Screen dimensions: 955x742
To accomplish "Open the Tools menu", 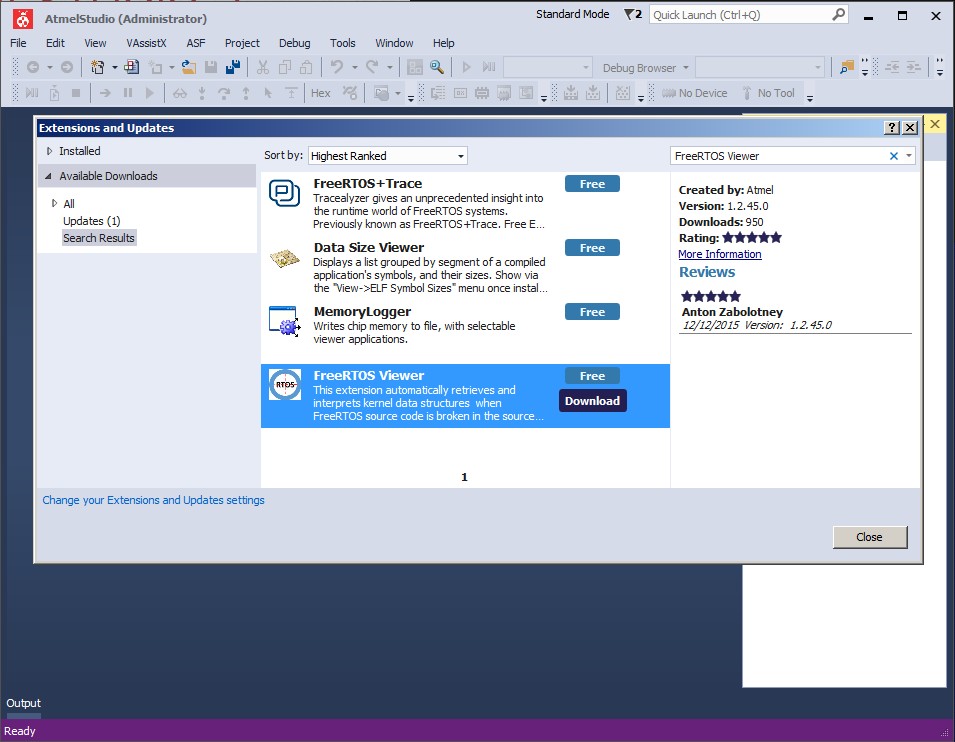I will coord(342,43).
